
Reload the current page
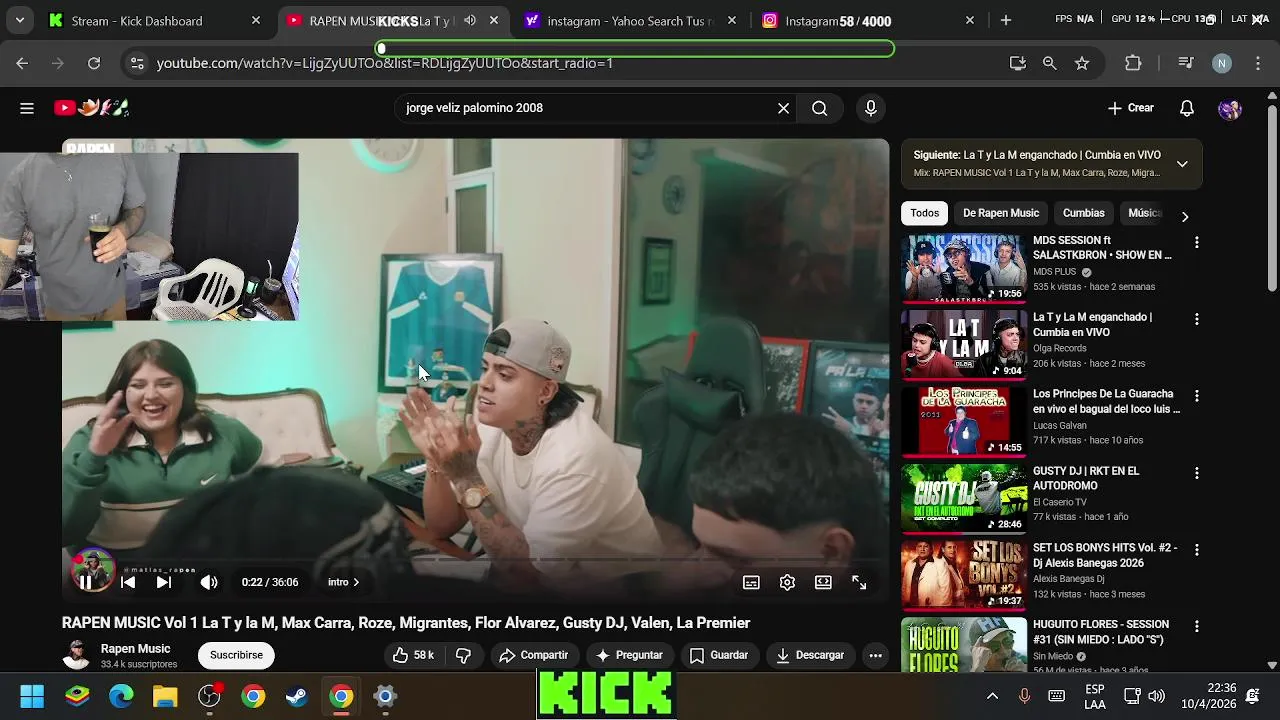94,63
